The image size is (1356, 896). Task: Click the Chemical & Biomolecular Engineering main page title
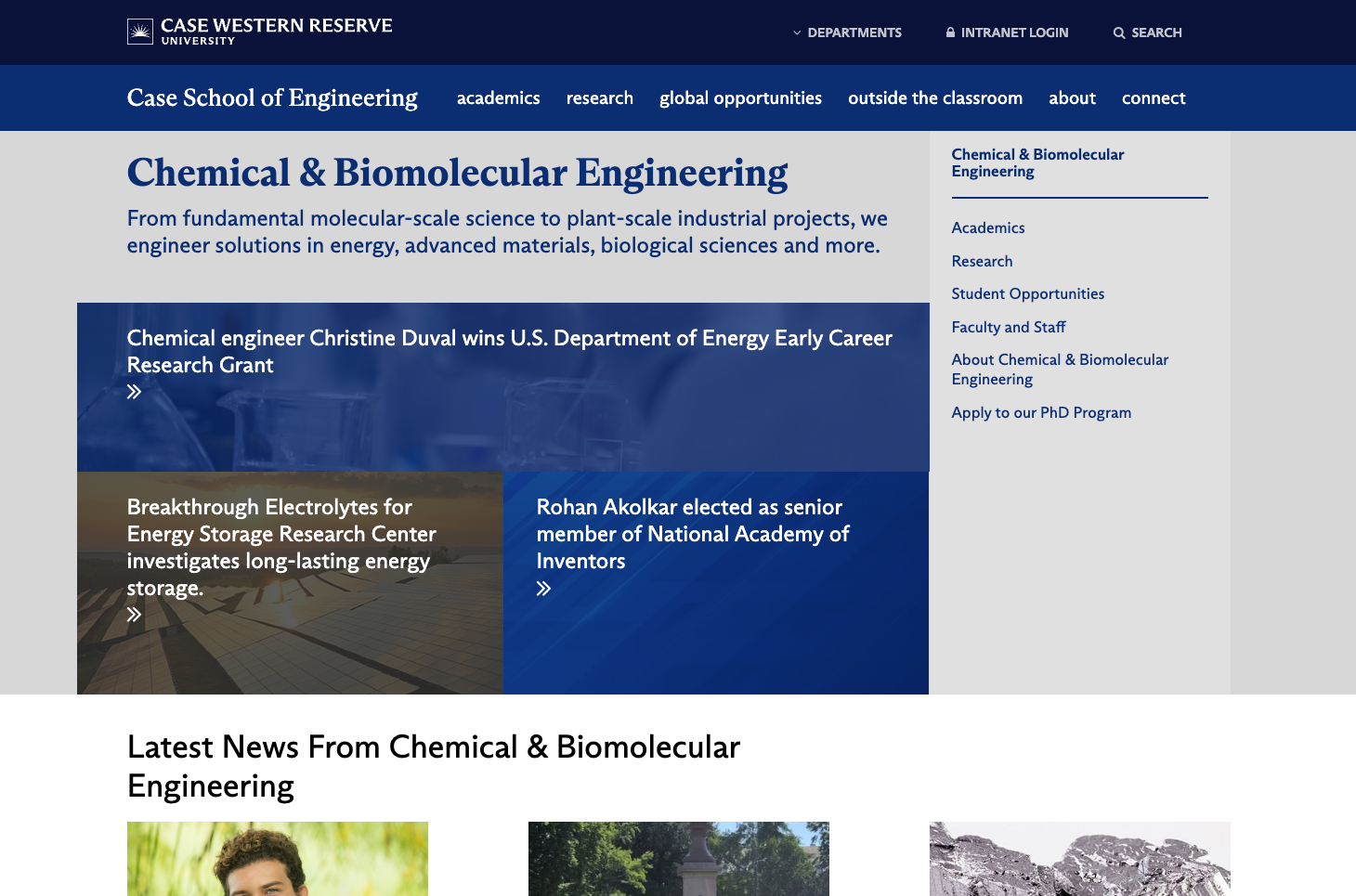tap(457, 173)
